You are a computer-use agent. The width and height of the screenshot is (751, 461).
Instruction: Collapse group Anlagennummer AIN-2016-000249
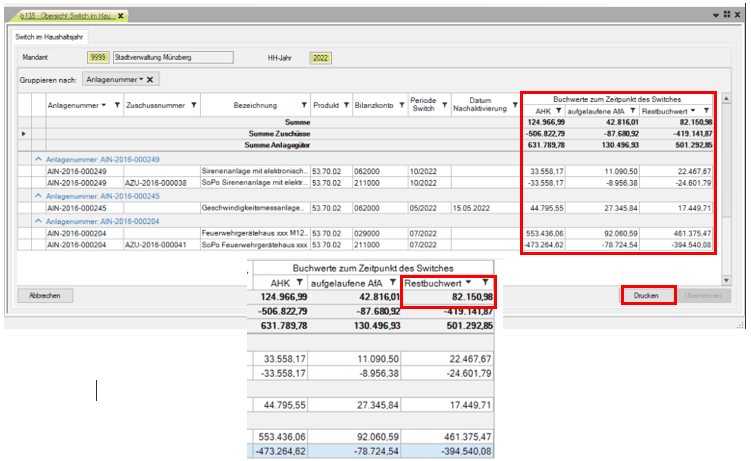pyautogui.click(x=38, y=159)
